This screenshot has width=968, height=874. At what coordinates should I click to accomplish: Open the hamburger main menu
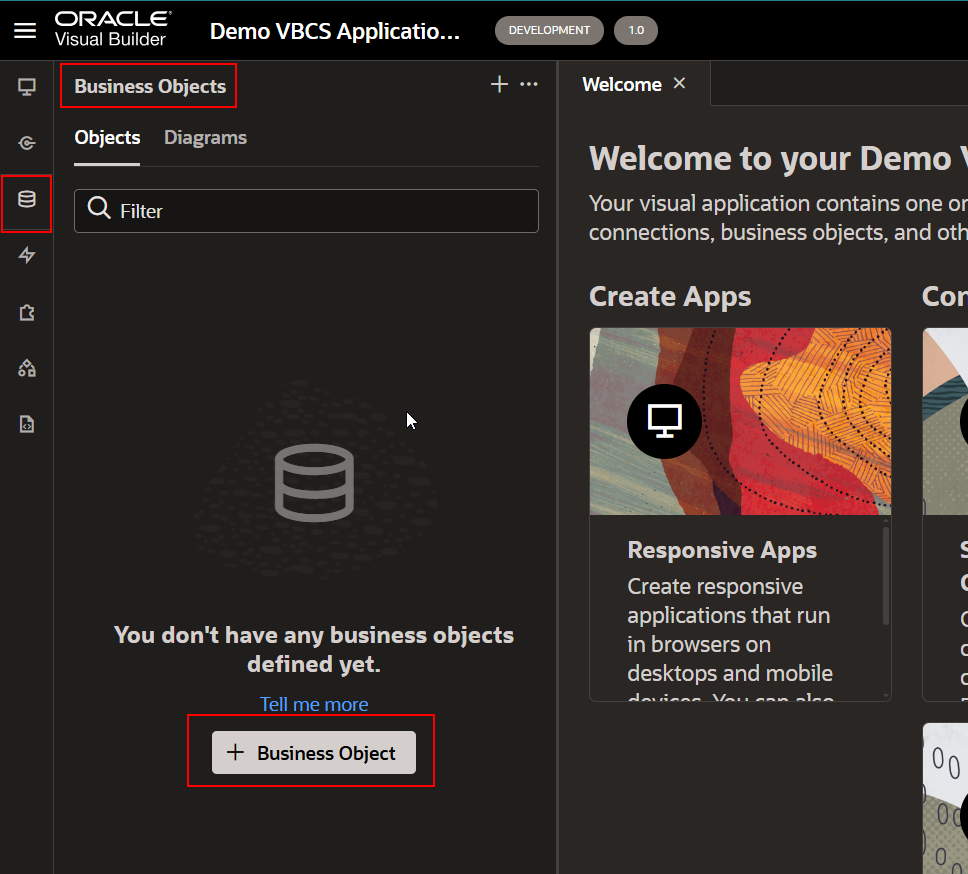25,30
